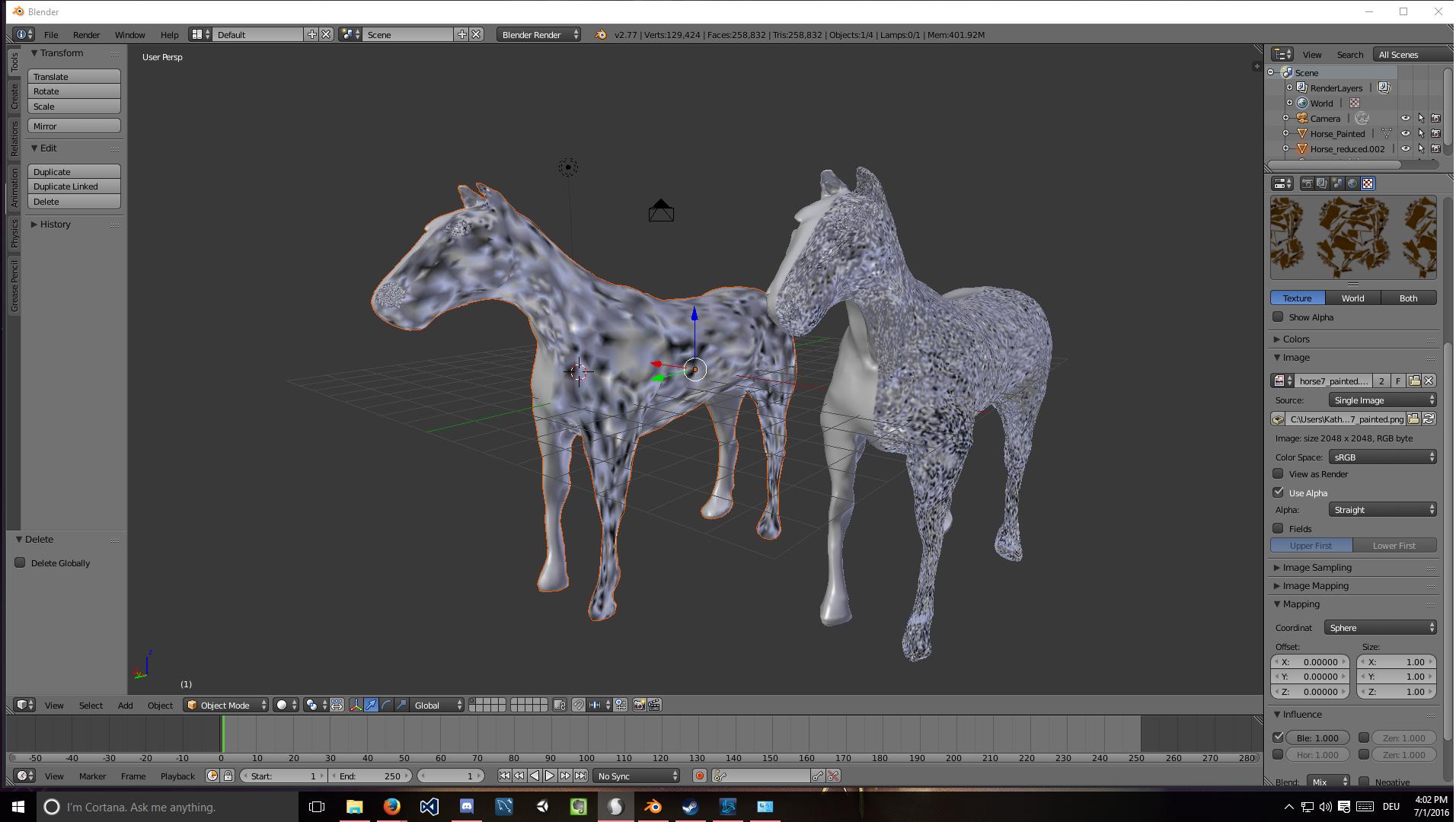Disable the Use Alpha checkbox

point(1278,493)
